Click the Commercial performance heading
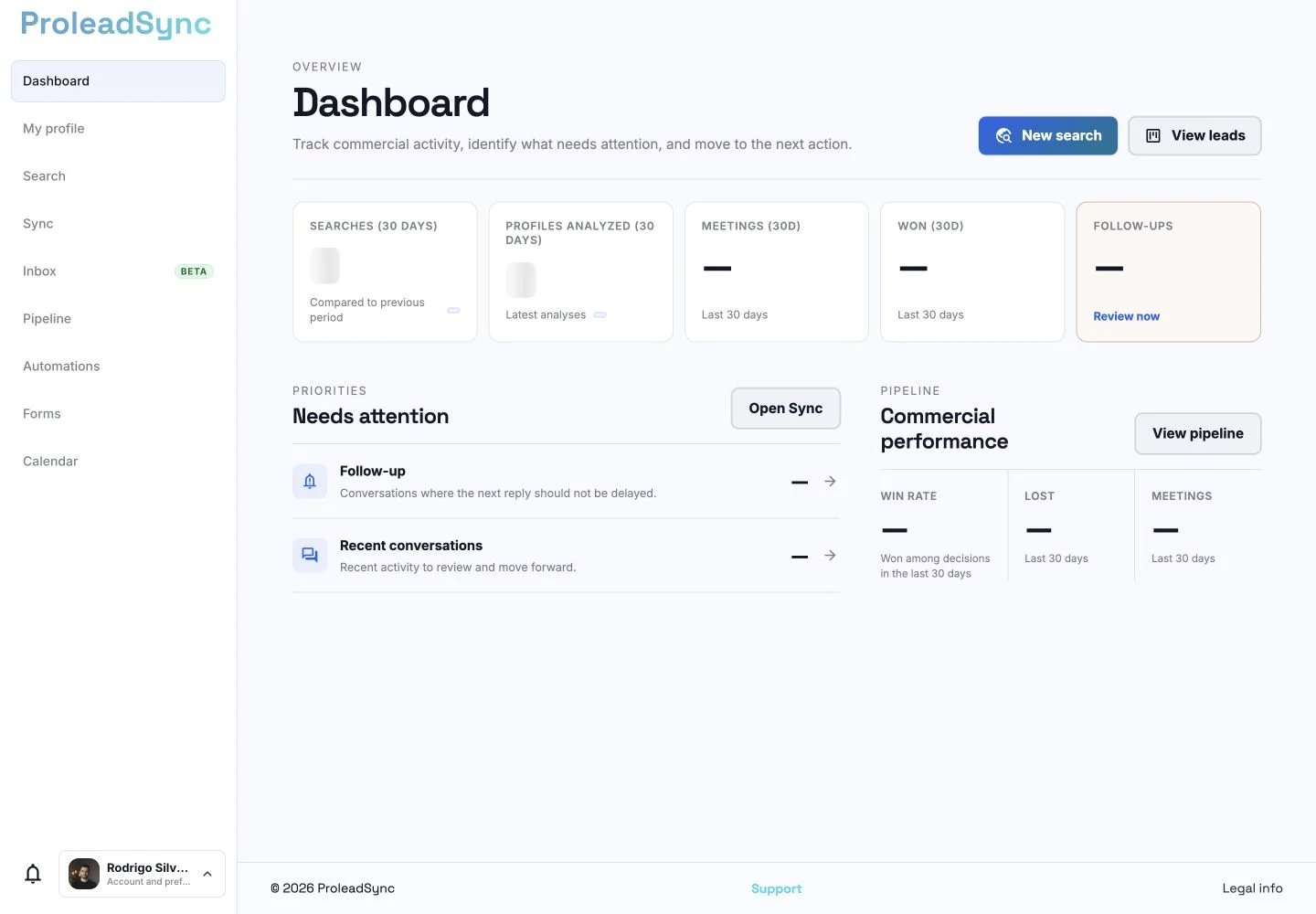Image resolution: width=1316 pixels, height=914 pixels. click(945, 429)
